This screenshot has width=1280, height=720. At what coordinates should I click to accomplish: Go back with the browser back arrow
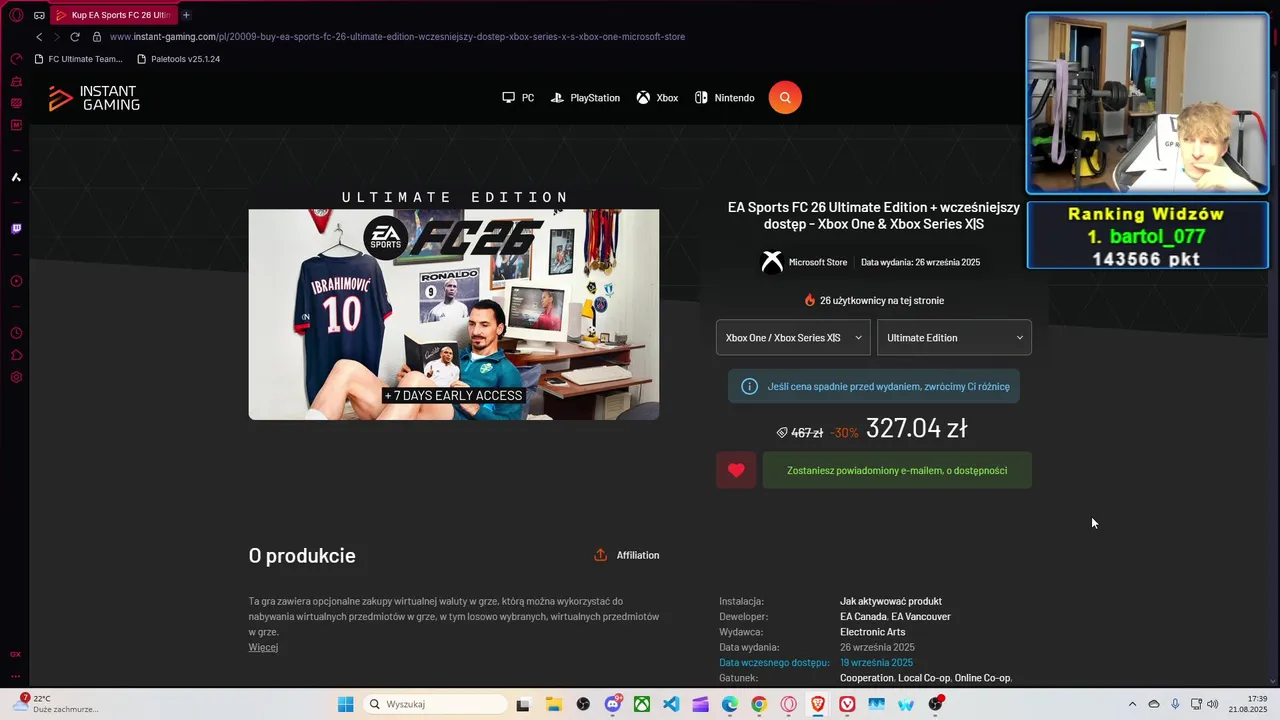click(39, 37)
